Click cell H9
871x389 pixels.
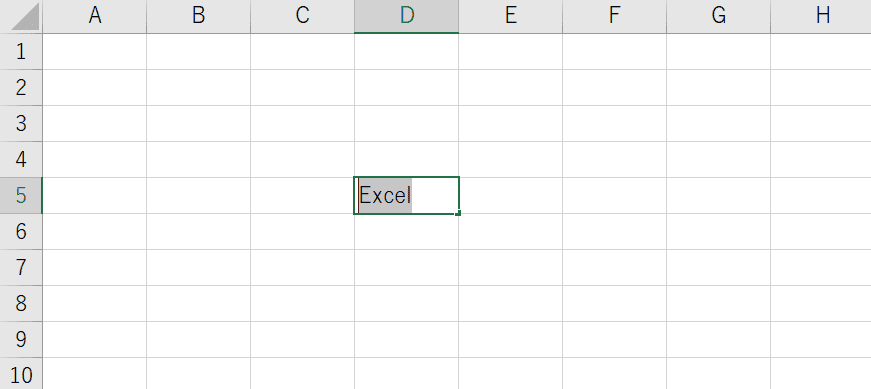pos(821,340)
